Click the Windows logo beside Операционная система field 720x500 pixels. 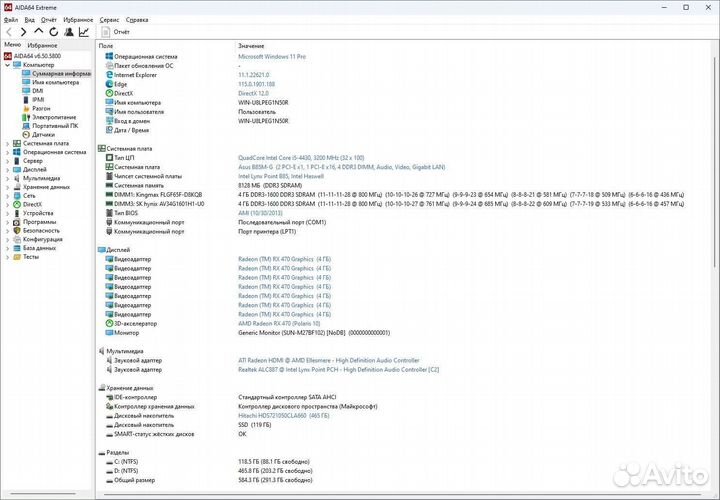(x=109, y=56)
